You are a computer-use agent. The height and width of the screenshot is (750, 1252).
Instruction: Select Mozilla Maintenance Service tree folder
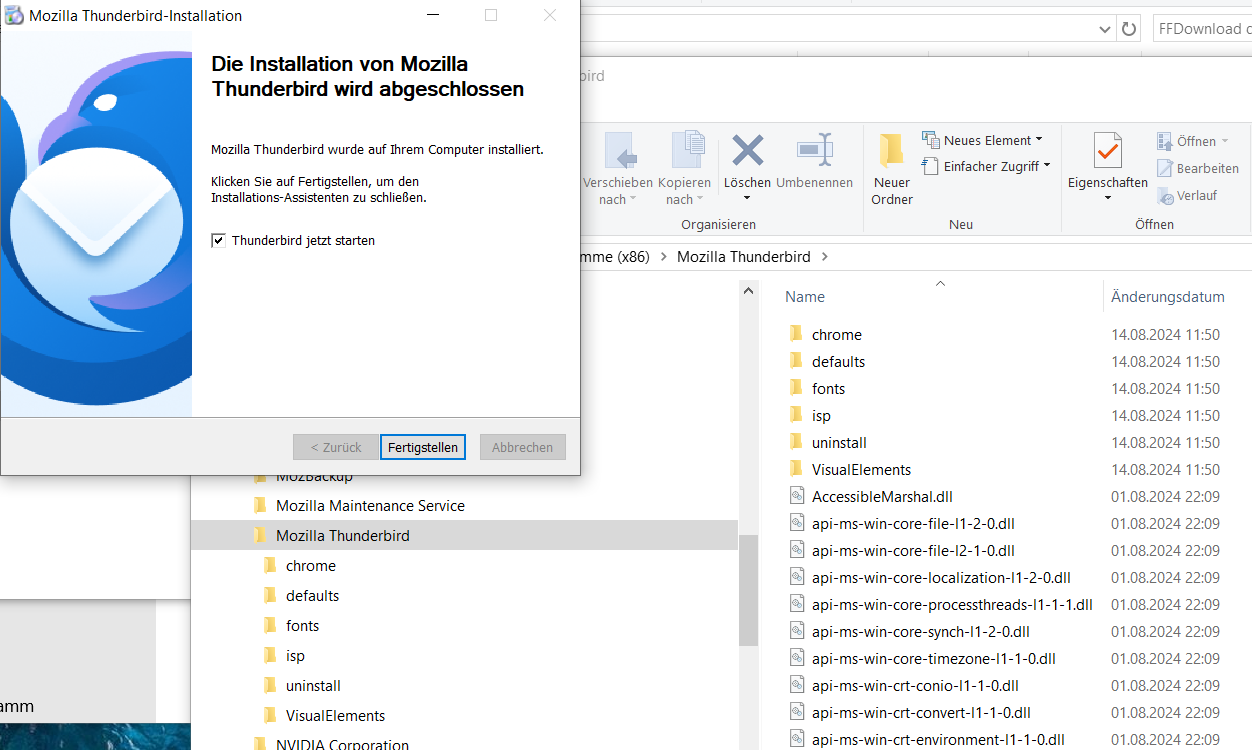tap(370, 506)
